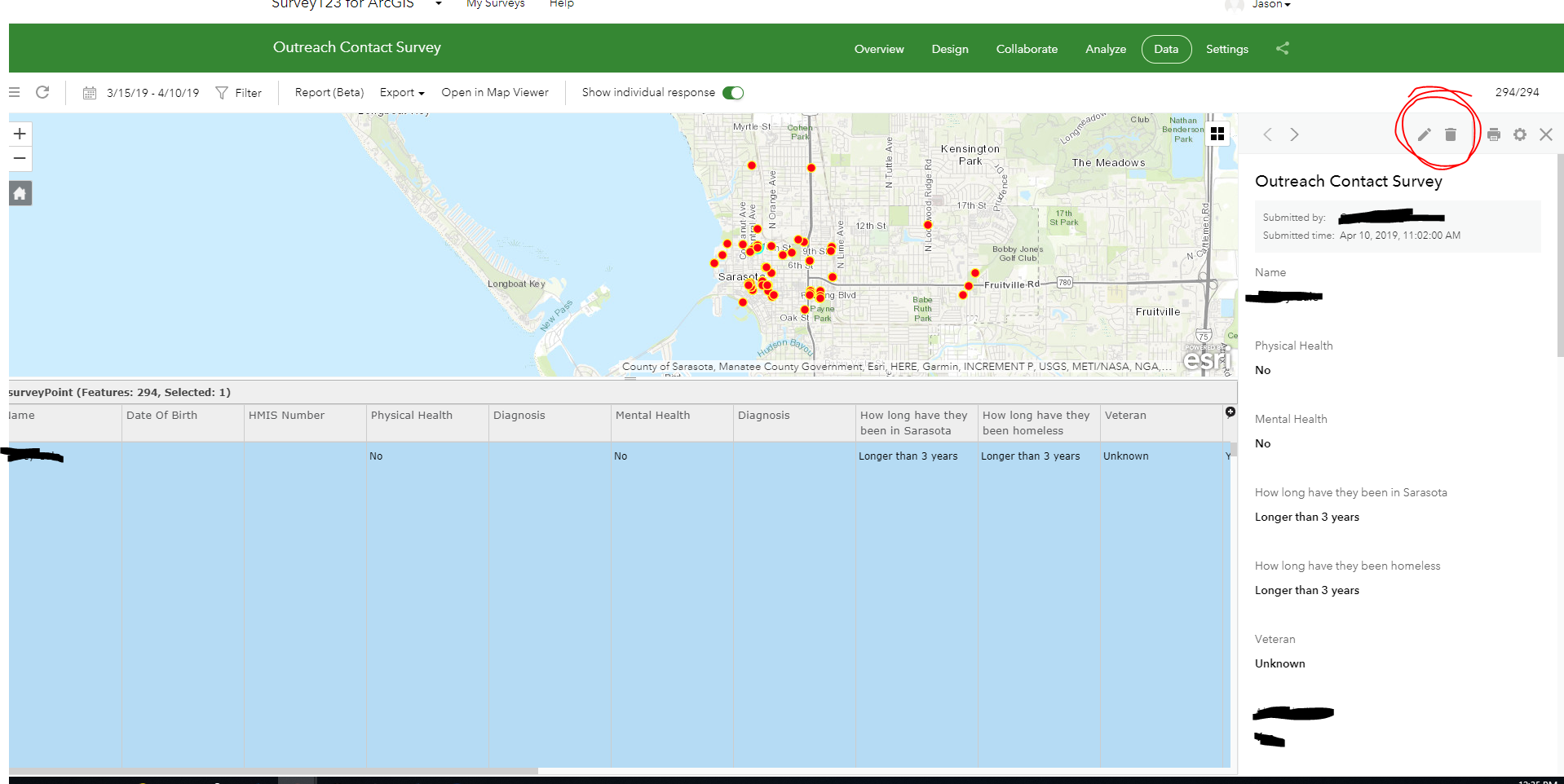The width and height of the screenshot is (1564, 784).
Task: Expand the Export dropdown
Action: point(402,93)
